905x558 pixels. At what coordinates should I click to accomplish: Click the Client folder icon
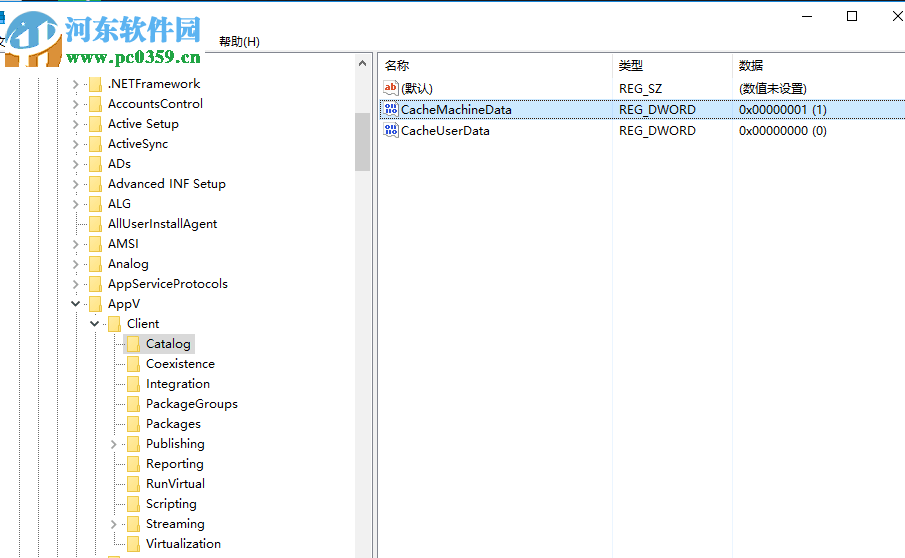pos(115,324)
